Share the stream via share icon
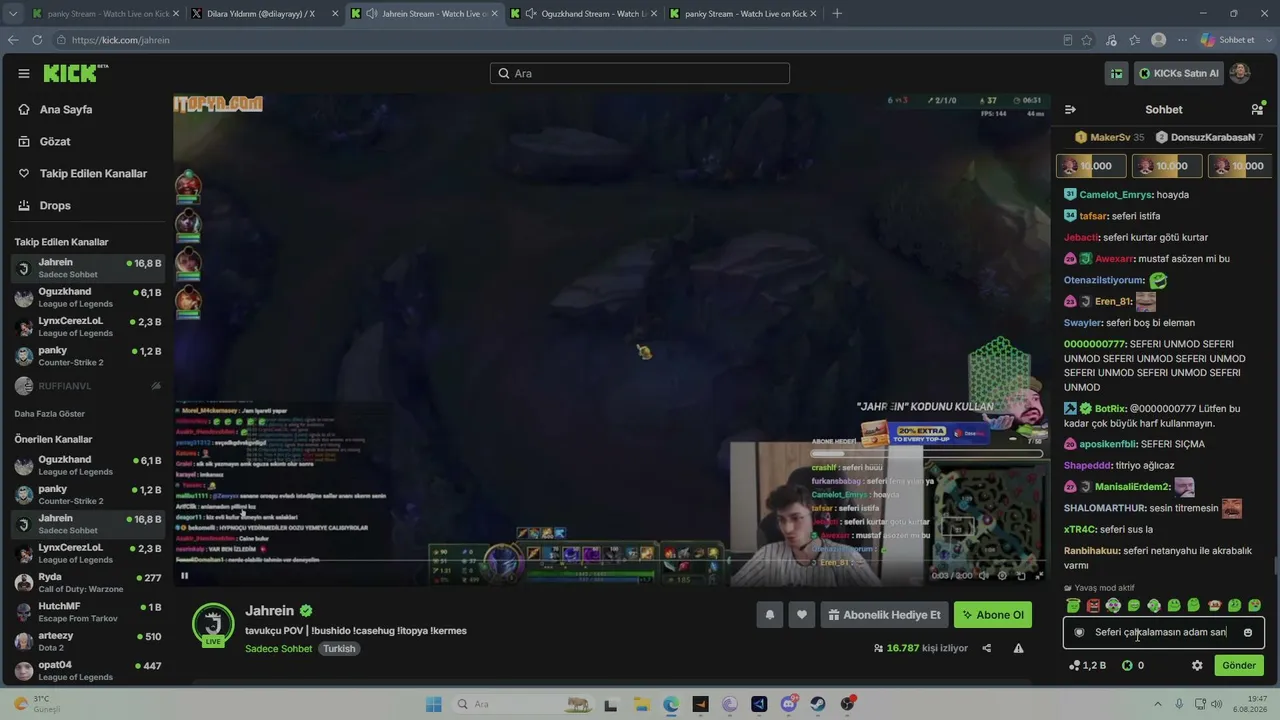 coord(987,648)
